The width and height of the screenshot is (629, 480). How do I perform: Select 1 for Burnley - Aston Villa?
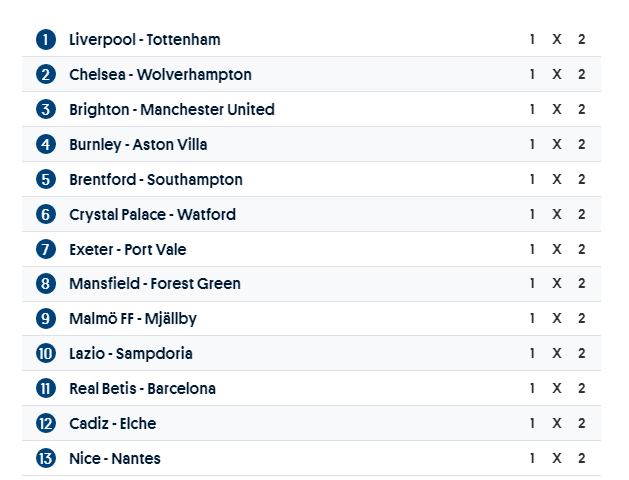[533, 145]
